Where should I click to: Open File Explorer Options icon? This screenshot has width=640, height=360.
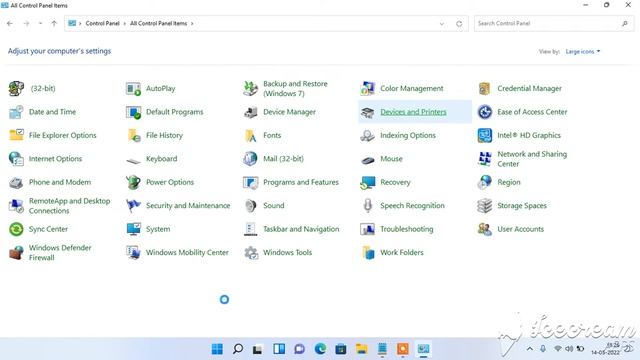(16, 135)
